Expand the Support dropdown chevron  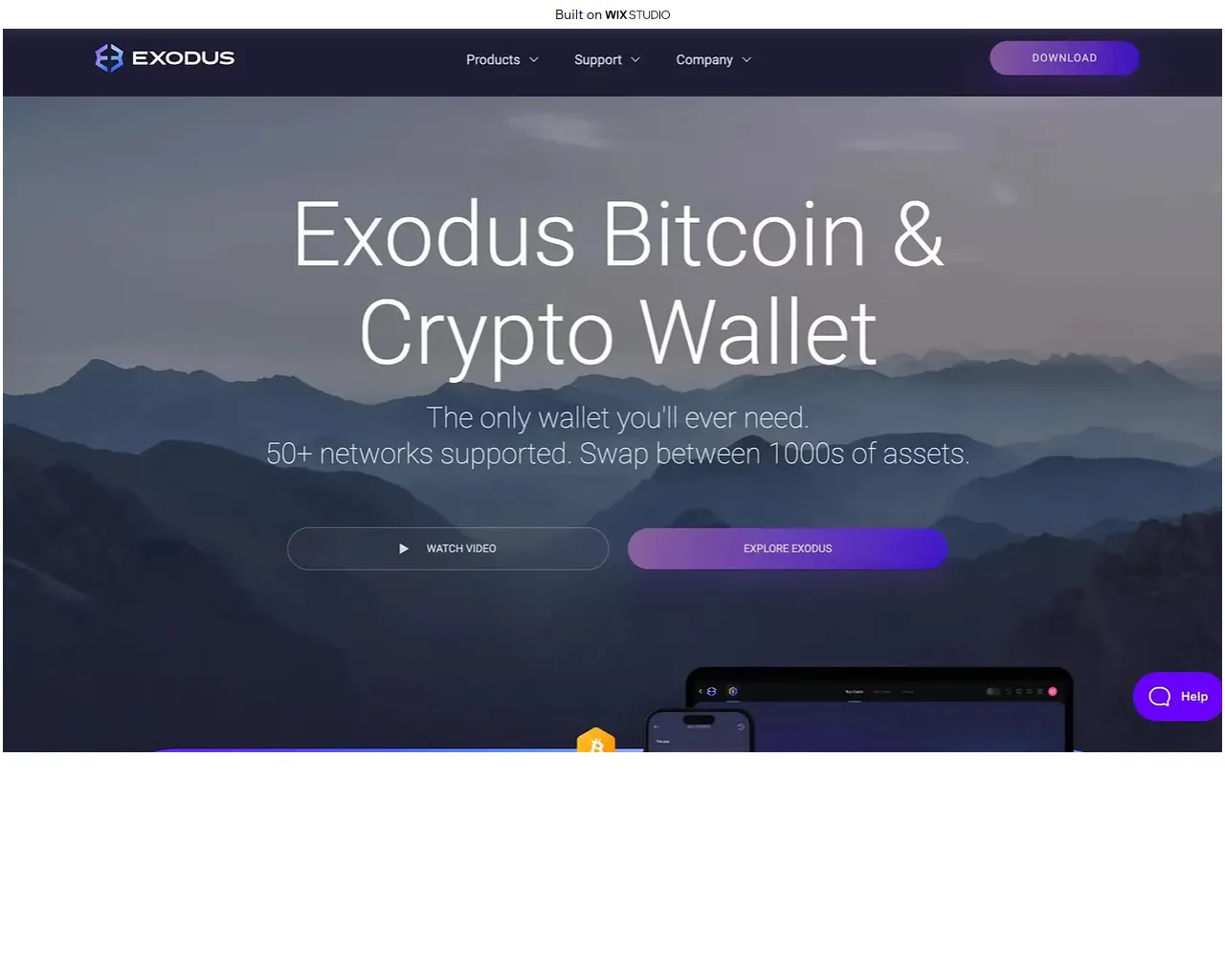click(x=635, y=59)
